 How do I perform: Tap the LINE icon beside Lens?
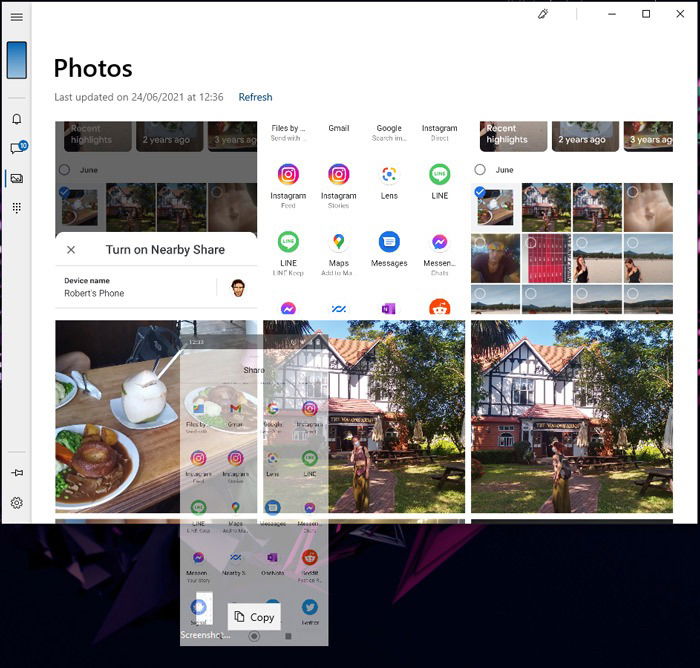click(440, 174)
